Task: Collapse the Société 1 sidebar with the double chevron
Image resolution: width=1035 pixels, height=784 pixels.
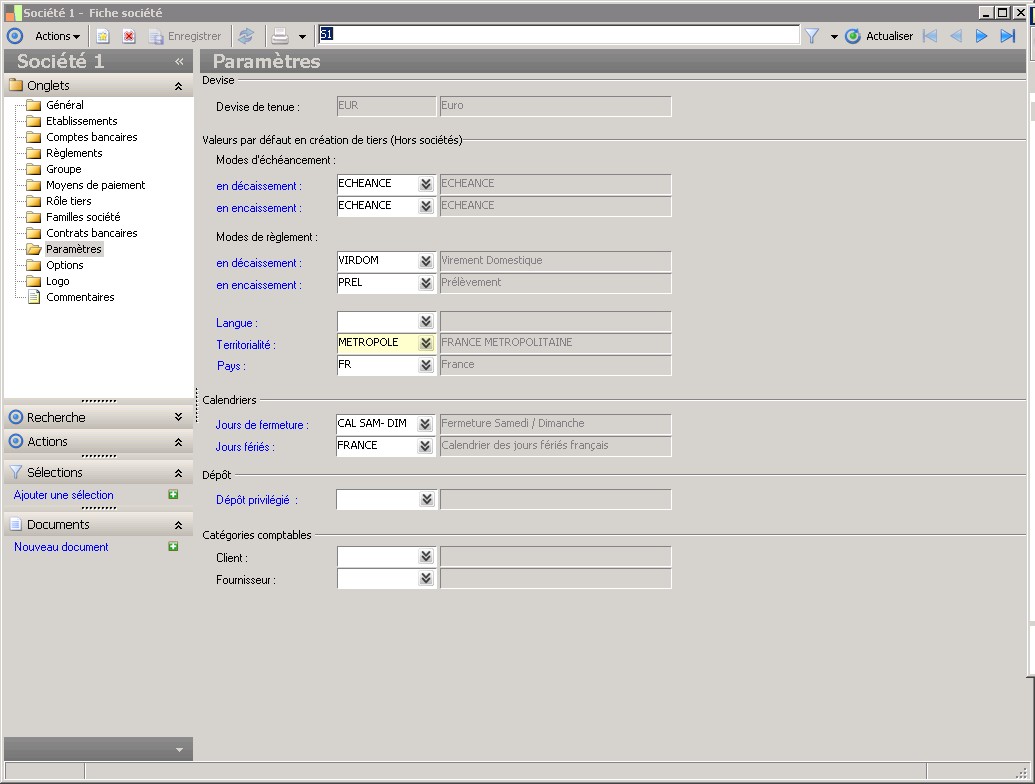Action: coord(180,61)
